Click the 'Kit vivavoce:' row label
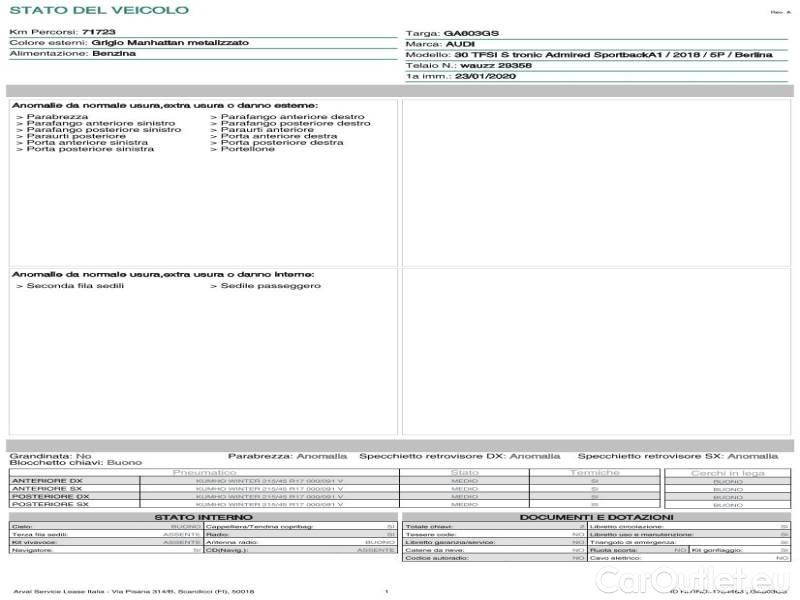800x600 pixels. [34, 542]
